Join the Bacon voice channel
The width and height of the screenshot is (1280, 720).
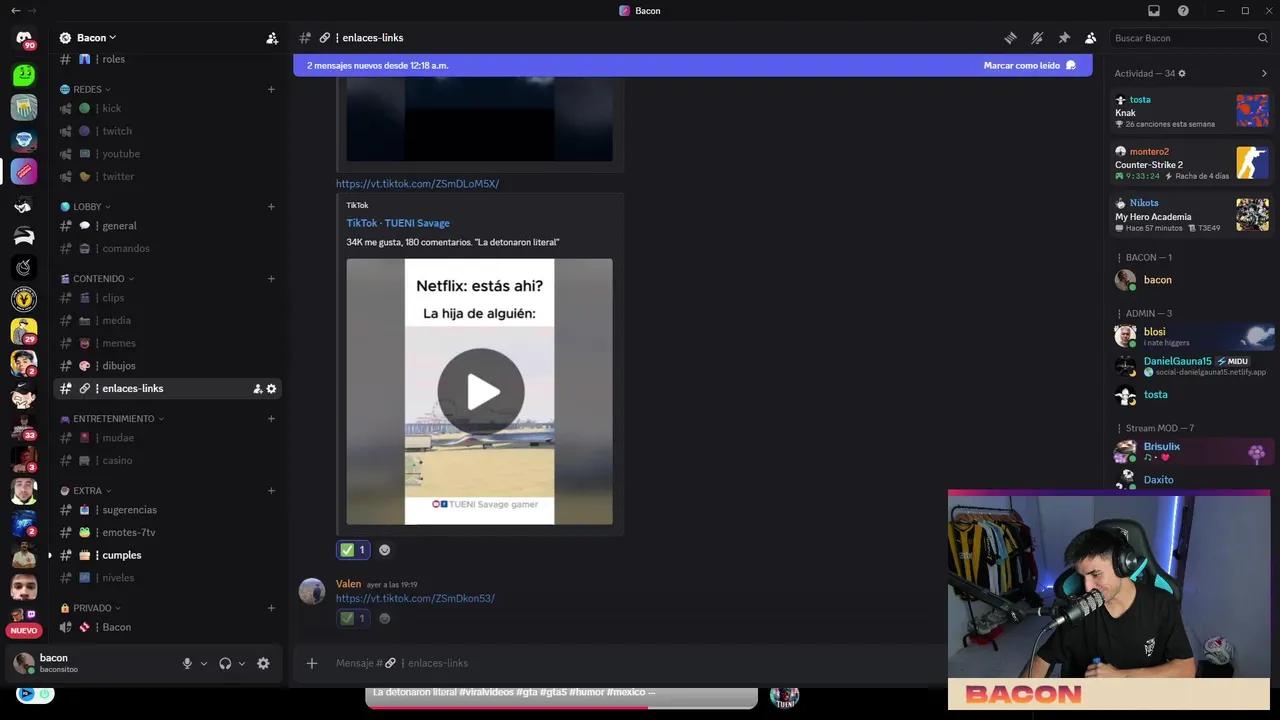(x=167, y=627)
